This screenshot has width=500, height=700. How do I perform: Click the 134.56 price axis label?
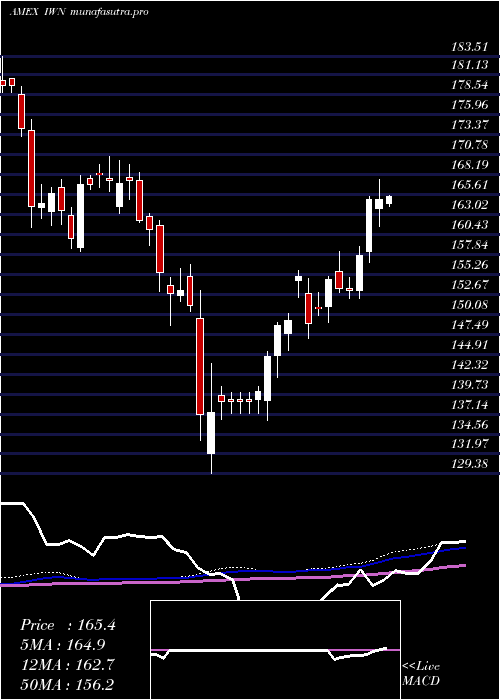coord(469,425)
